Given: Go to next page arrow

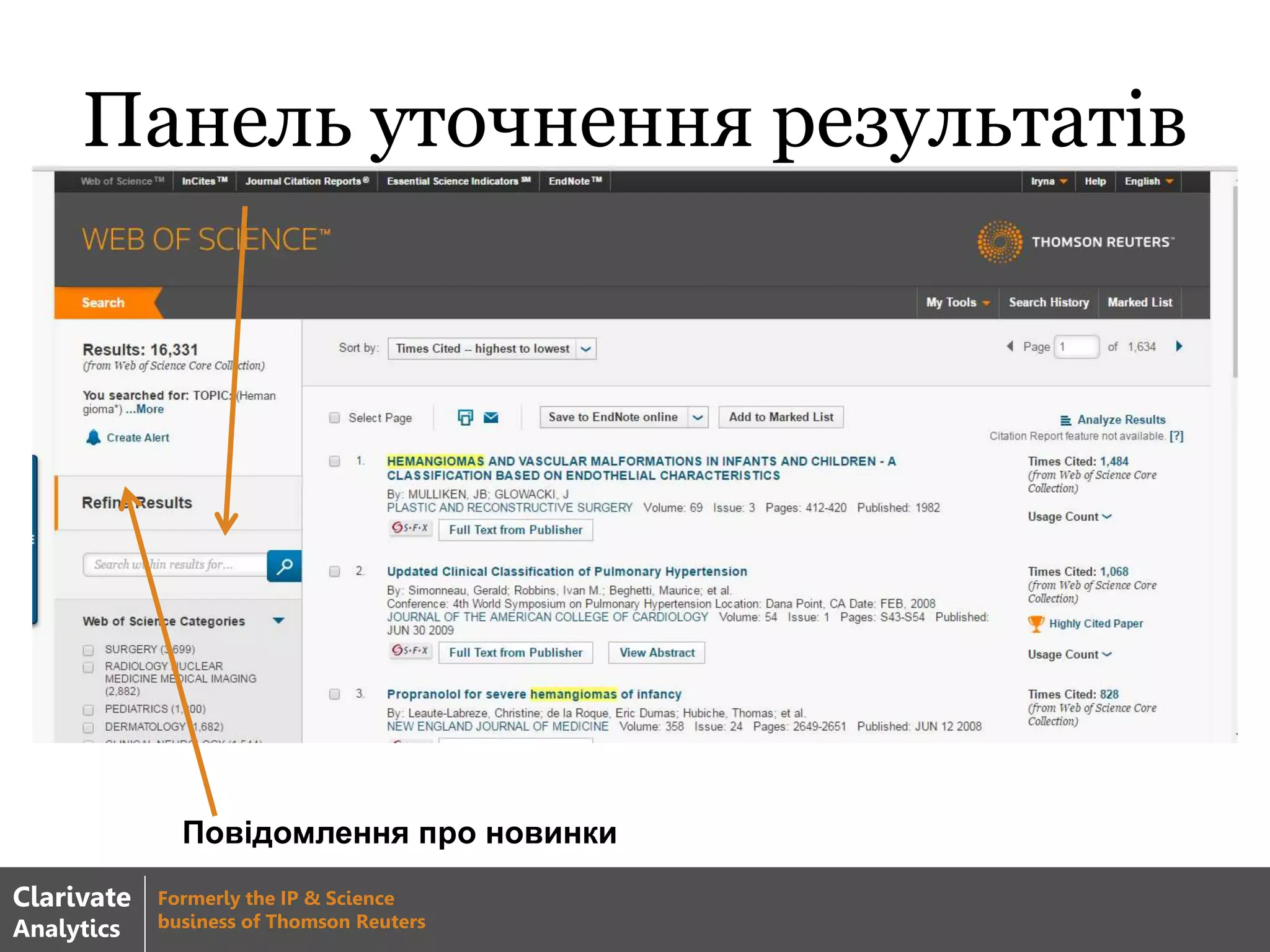Looking at the screenshot, I should pyautogui.click(x=1179, y=346).
